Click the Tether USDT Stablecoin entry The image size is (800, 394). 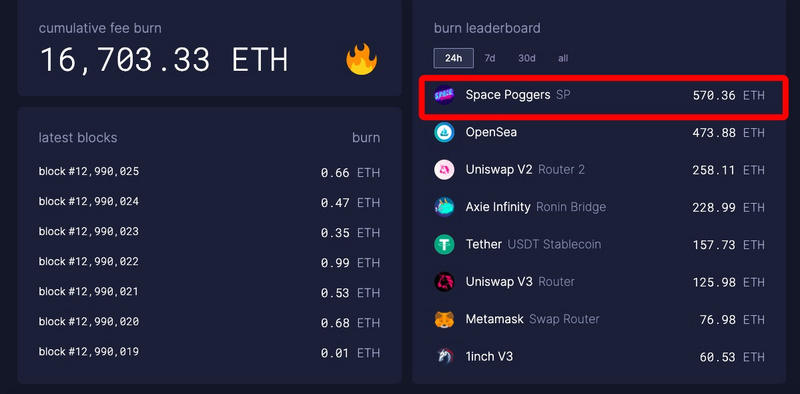point(599,244)
